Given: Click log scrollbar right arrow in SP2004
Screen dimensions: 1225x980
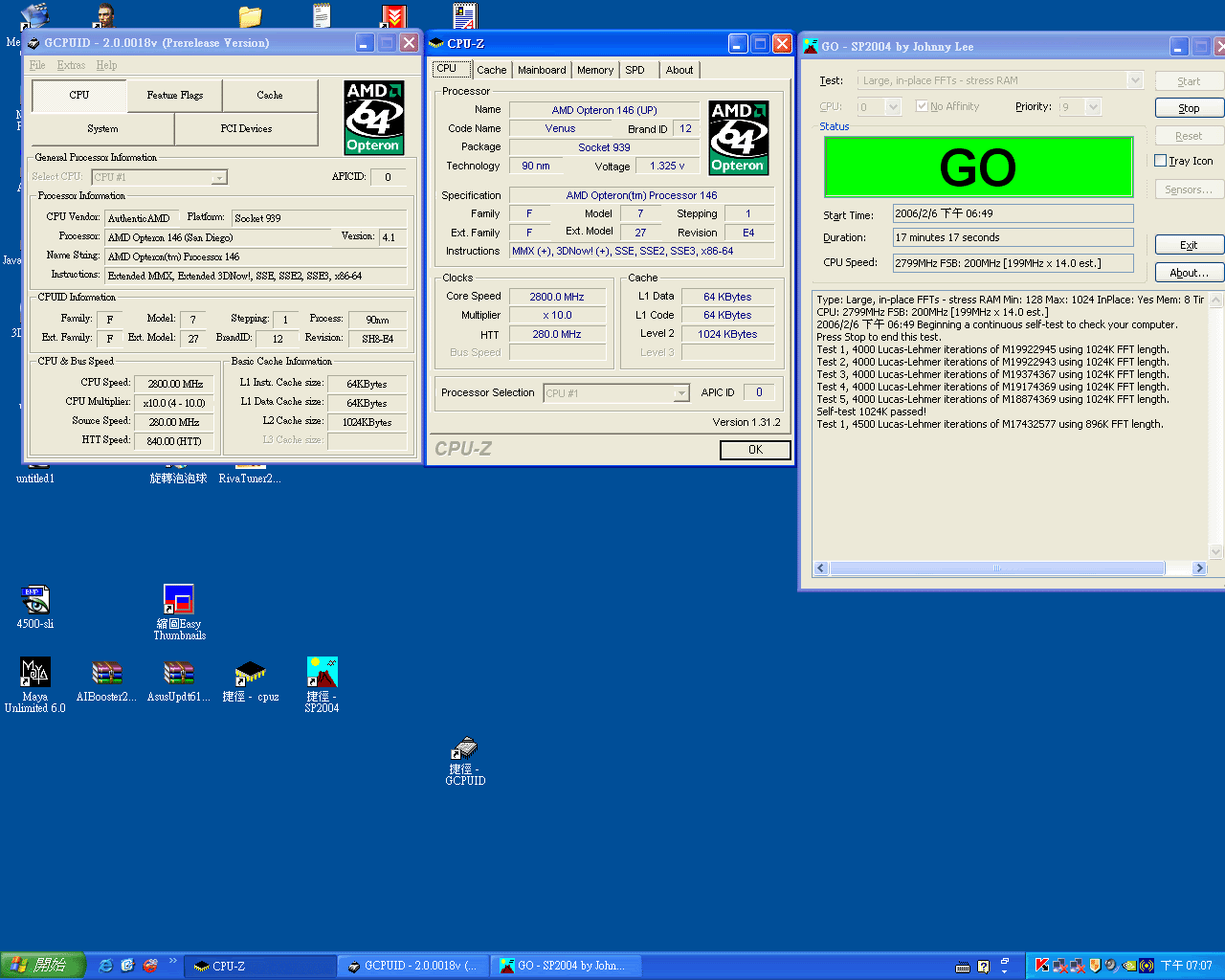Looking at the screenshot, I should coord(1200,568).
